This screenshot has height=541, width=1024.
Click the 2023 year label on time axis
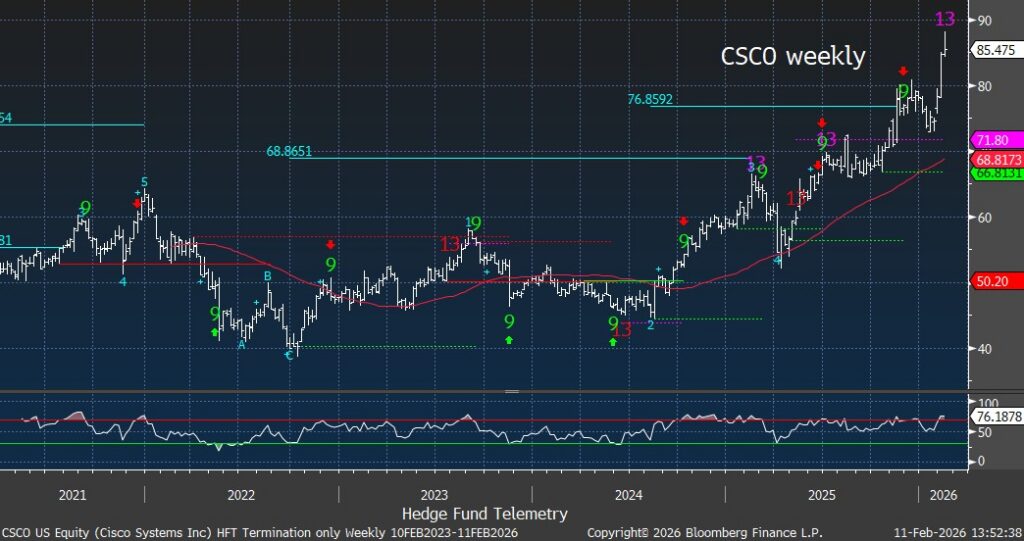tap(433, 495)
